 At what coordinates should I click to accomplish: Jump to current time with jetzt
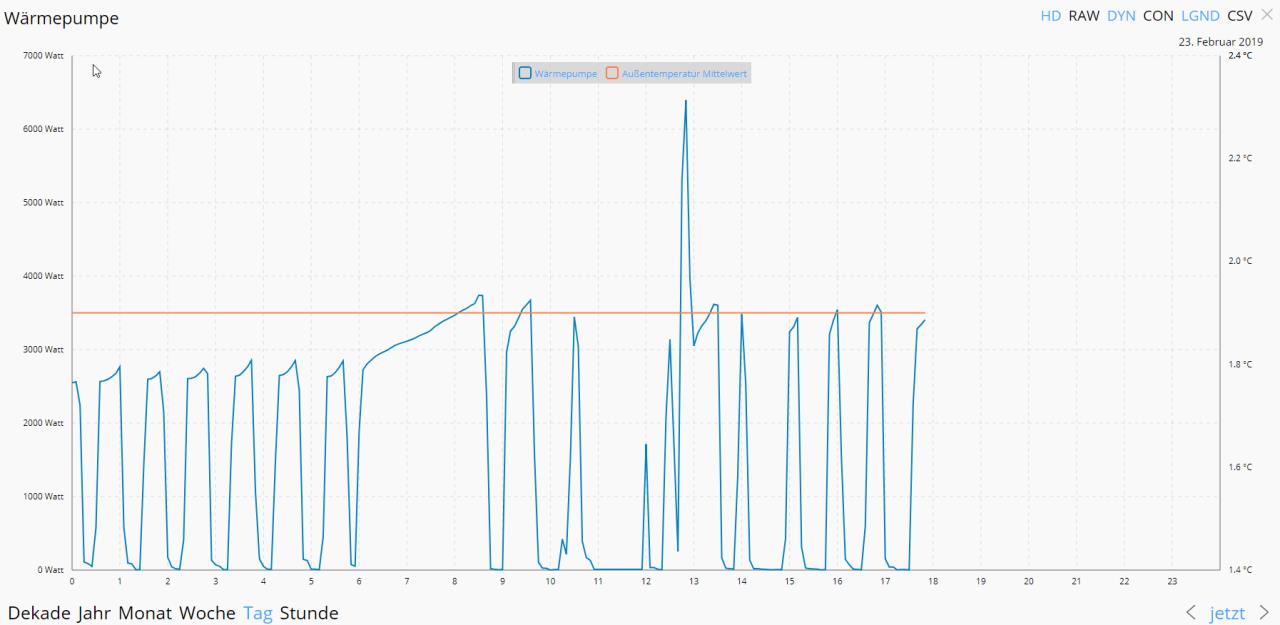coord(1227,613)
